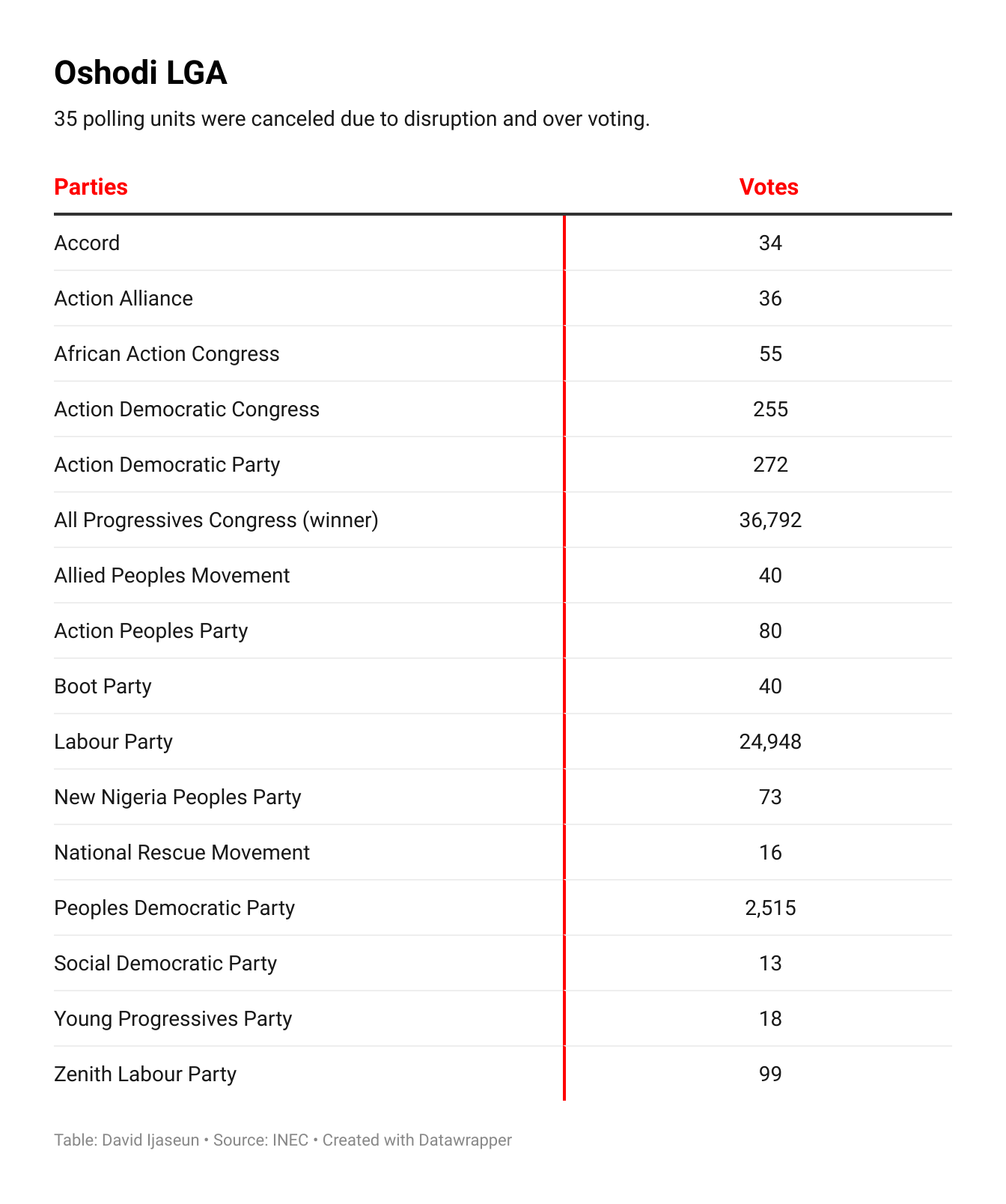1006x1204 pixels.
Task: Select the New Nigeria Peoples Party label
Action: [177, 797]
